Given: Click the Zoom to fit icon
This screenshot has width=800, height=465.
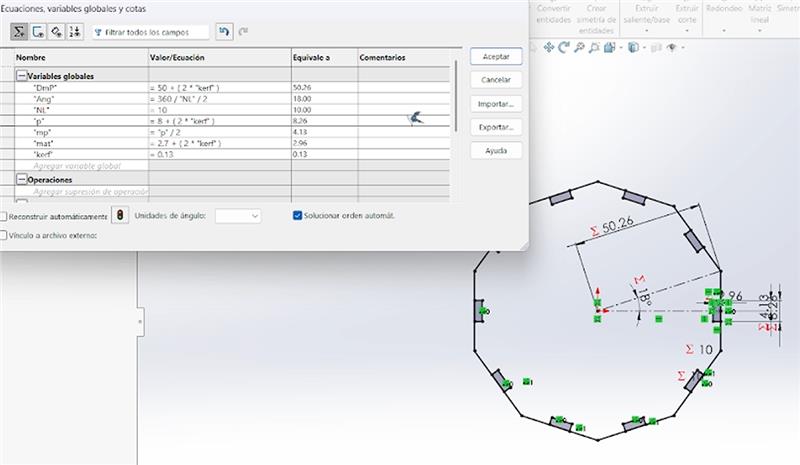Looking at the screenshot, I should click(579, 47).
